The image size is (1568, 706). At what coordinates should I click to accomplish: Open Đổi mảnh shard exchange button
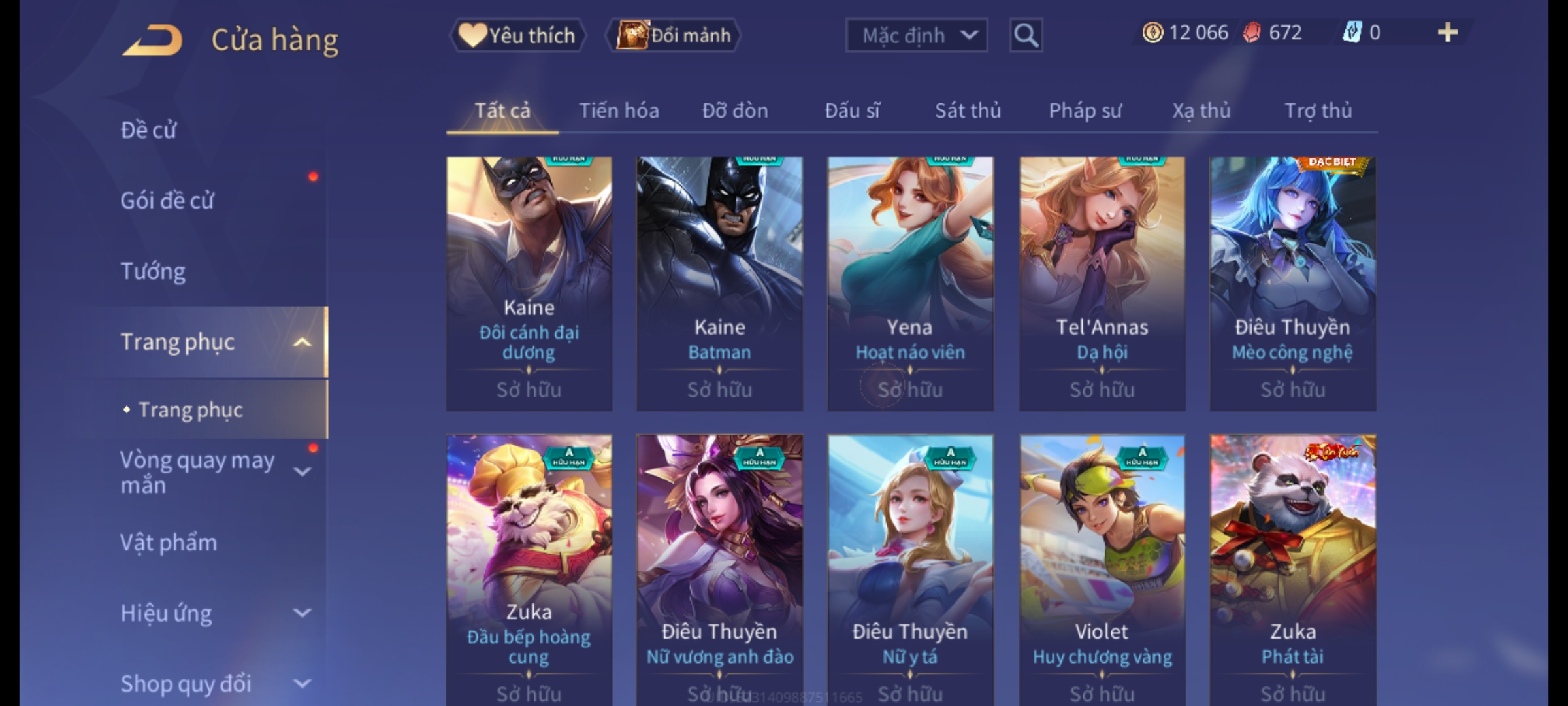[674, 35]
